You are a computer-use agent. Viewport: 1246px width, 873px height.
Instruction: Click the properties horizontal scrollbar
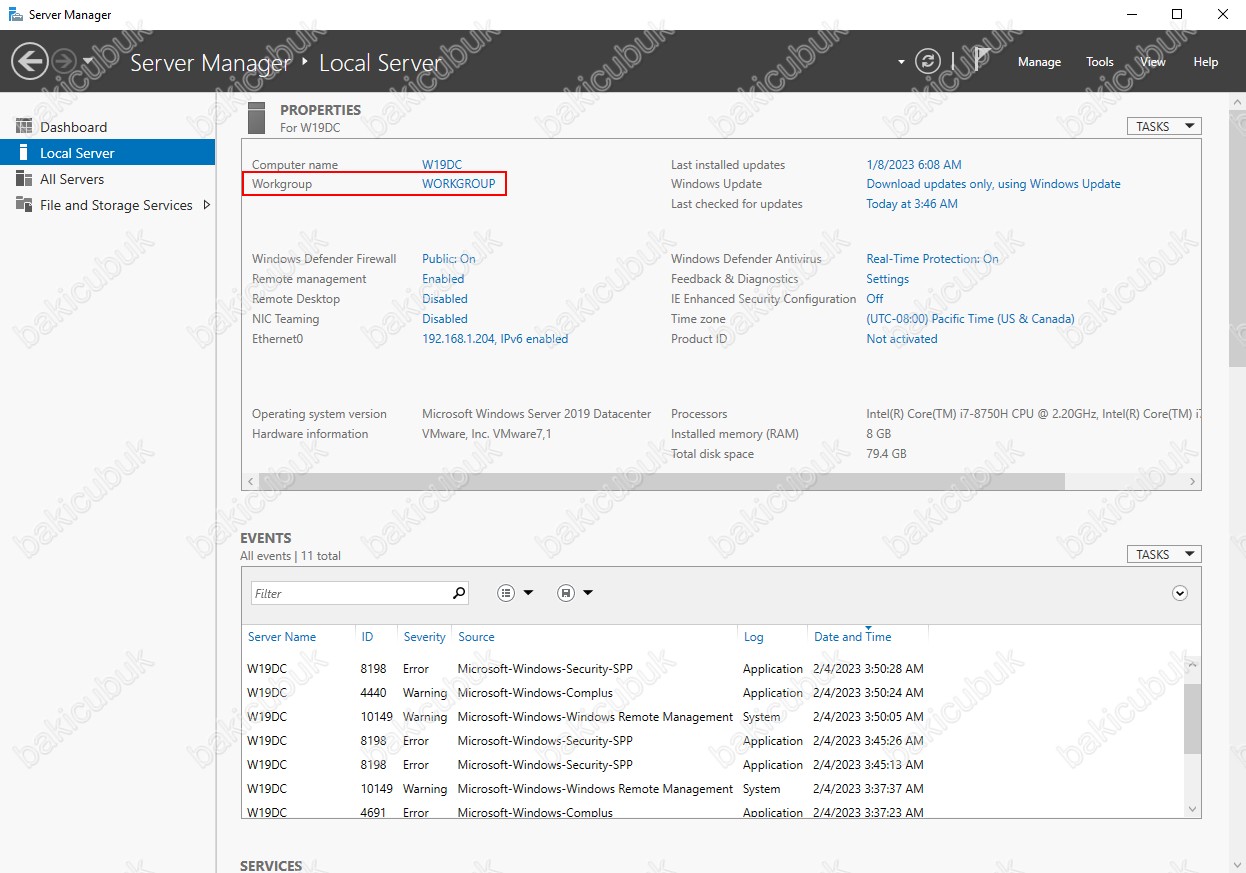coord(661,481)
